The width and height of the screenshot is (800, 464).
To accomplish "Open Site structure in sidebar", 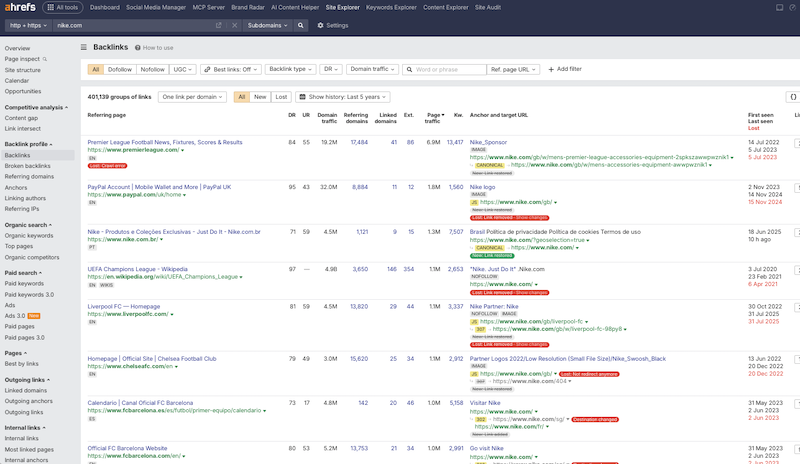I will pos(22,70).
